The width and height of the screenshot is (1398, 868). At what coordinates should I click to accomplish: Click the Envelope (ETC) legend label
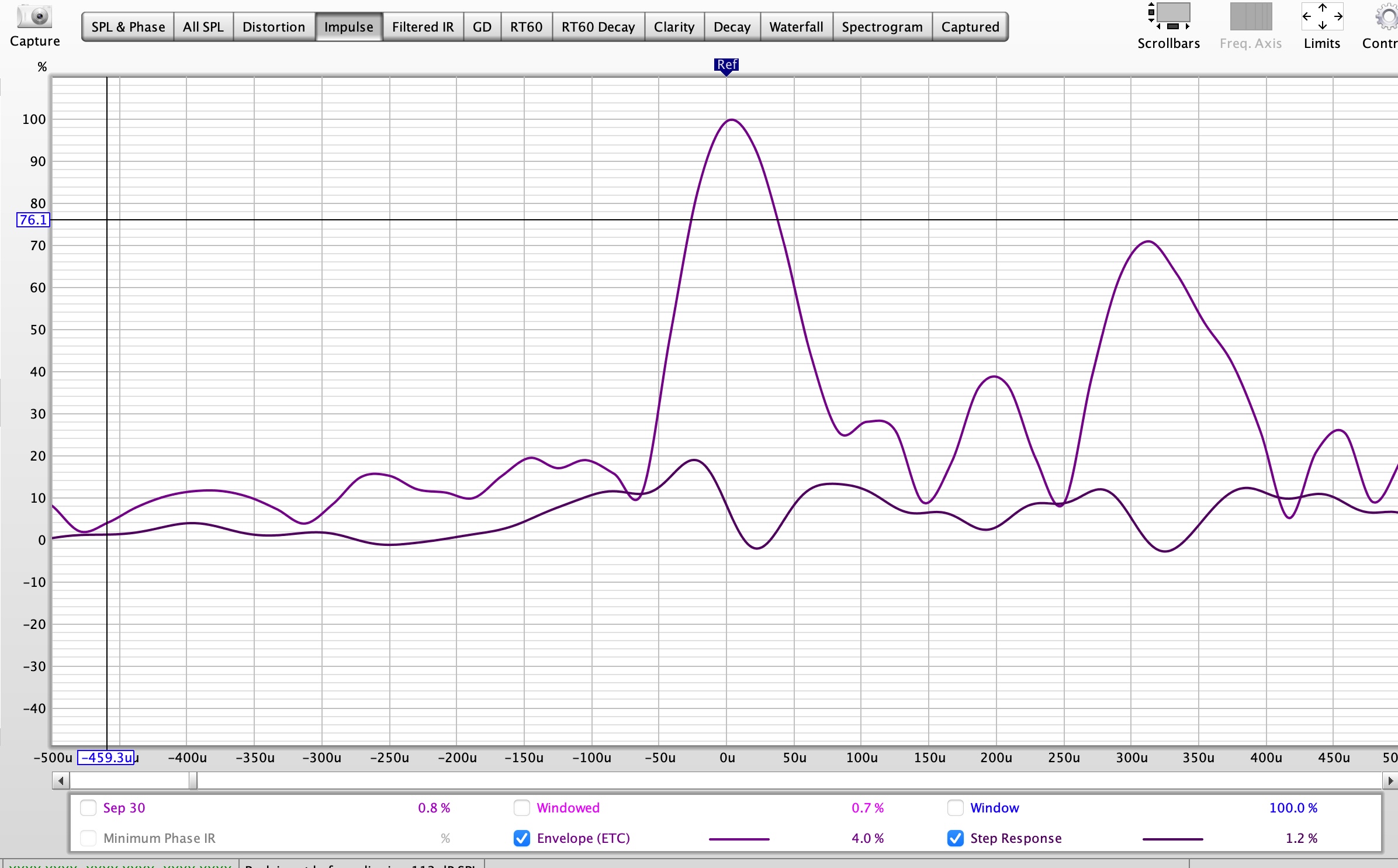(583, 838)
